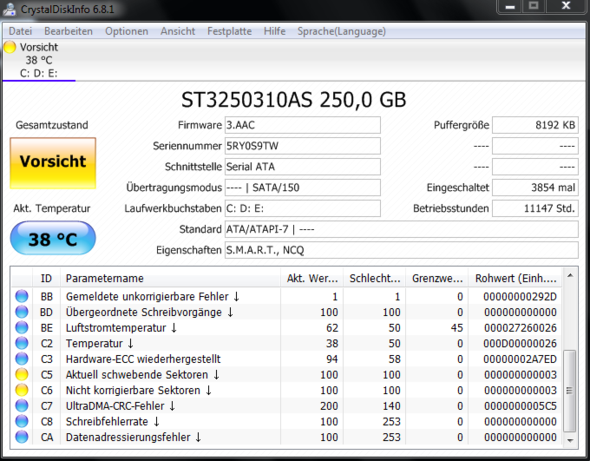Click the Seriennummer field 5RY0S9TW
Screen dimensions: 590x461
pyautogui.click(x=303, y=146)
